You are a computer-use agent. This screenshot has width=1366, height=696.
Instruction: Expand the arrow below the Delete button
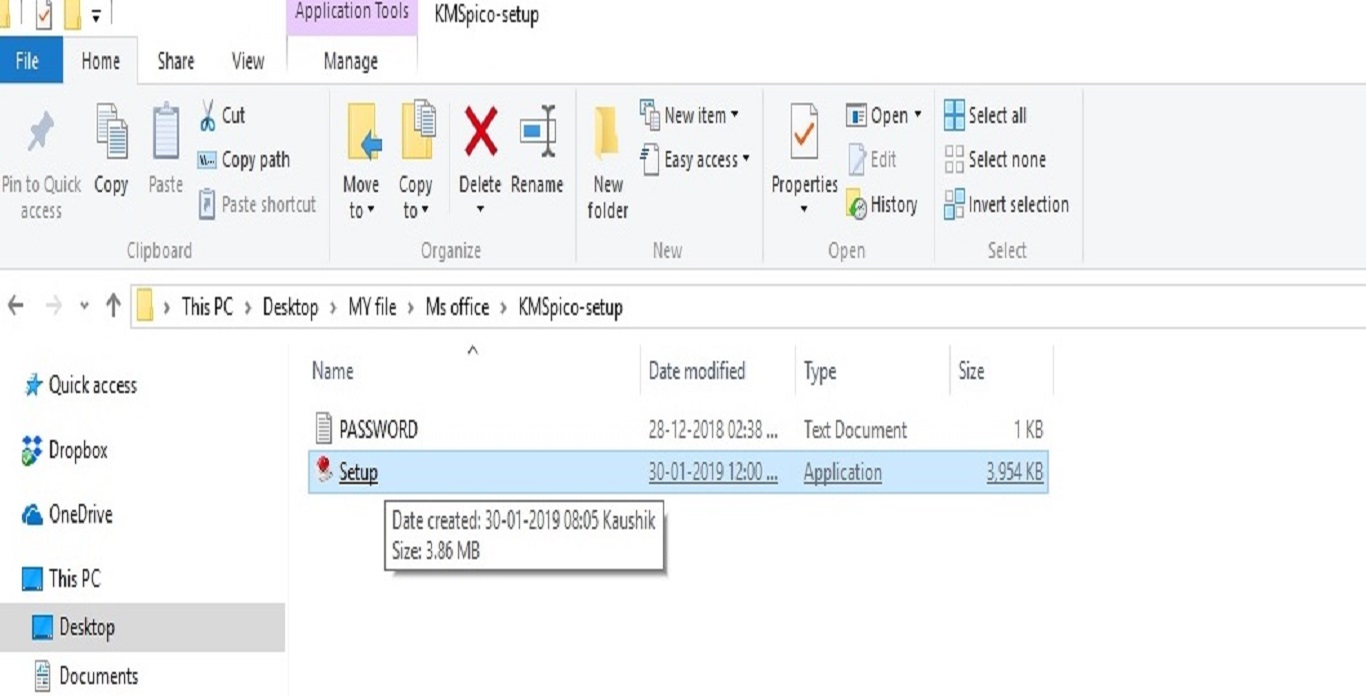(480, 209)
